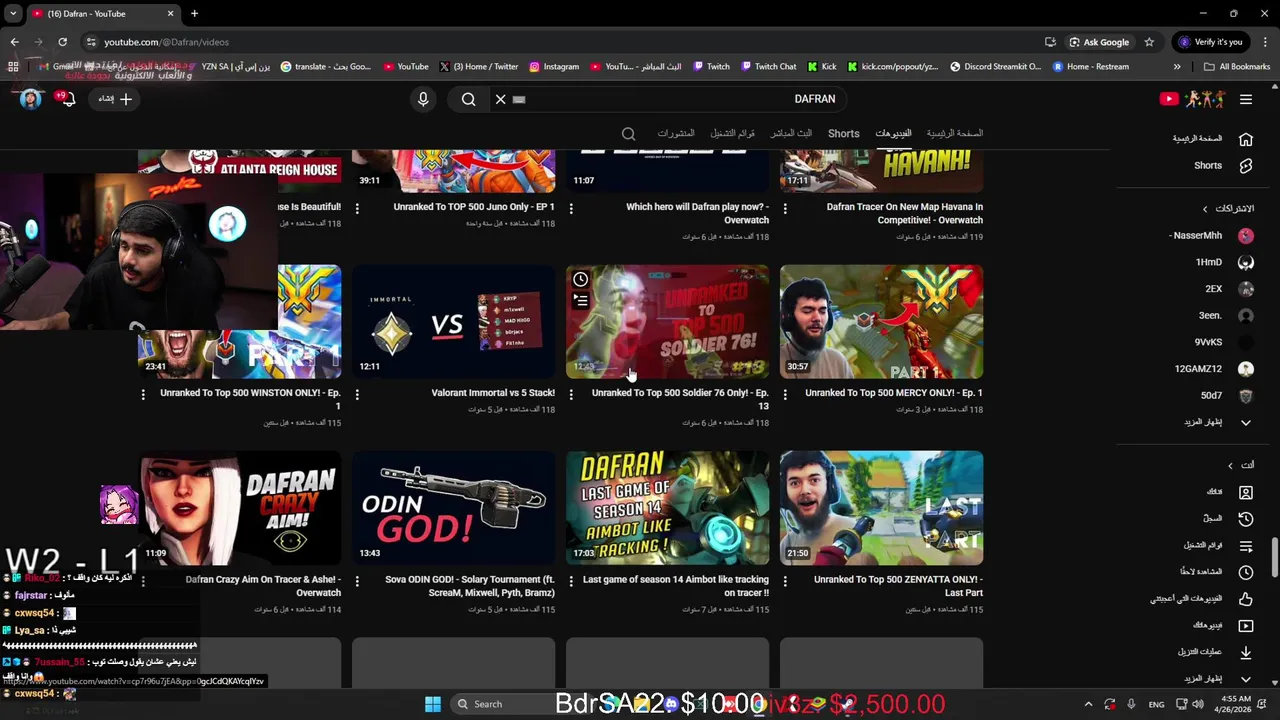Open options for Sova ODIN GOD! video
1280x720 pixels.
point(357,580)
